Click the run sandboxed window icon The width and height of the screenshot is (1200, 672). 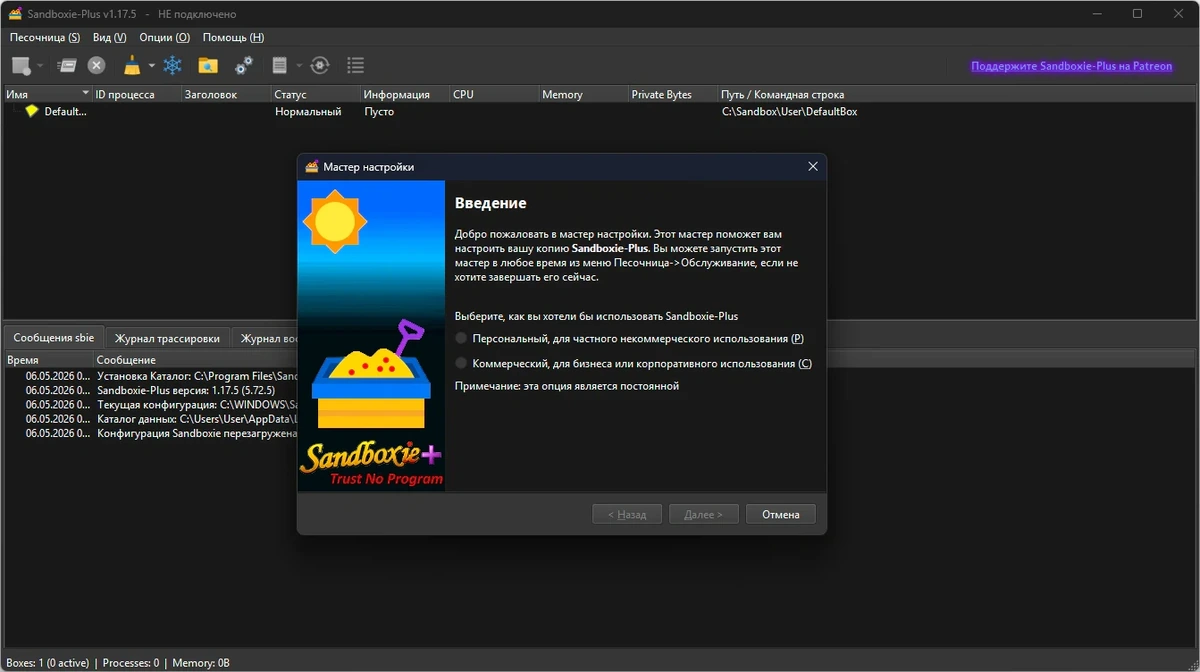pyautogui.click(x=67, y=66)
